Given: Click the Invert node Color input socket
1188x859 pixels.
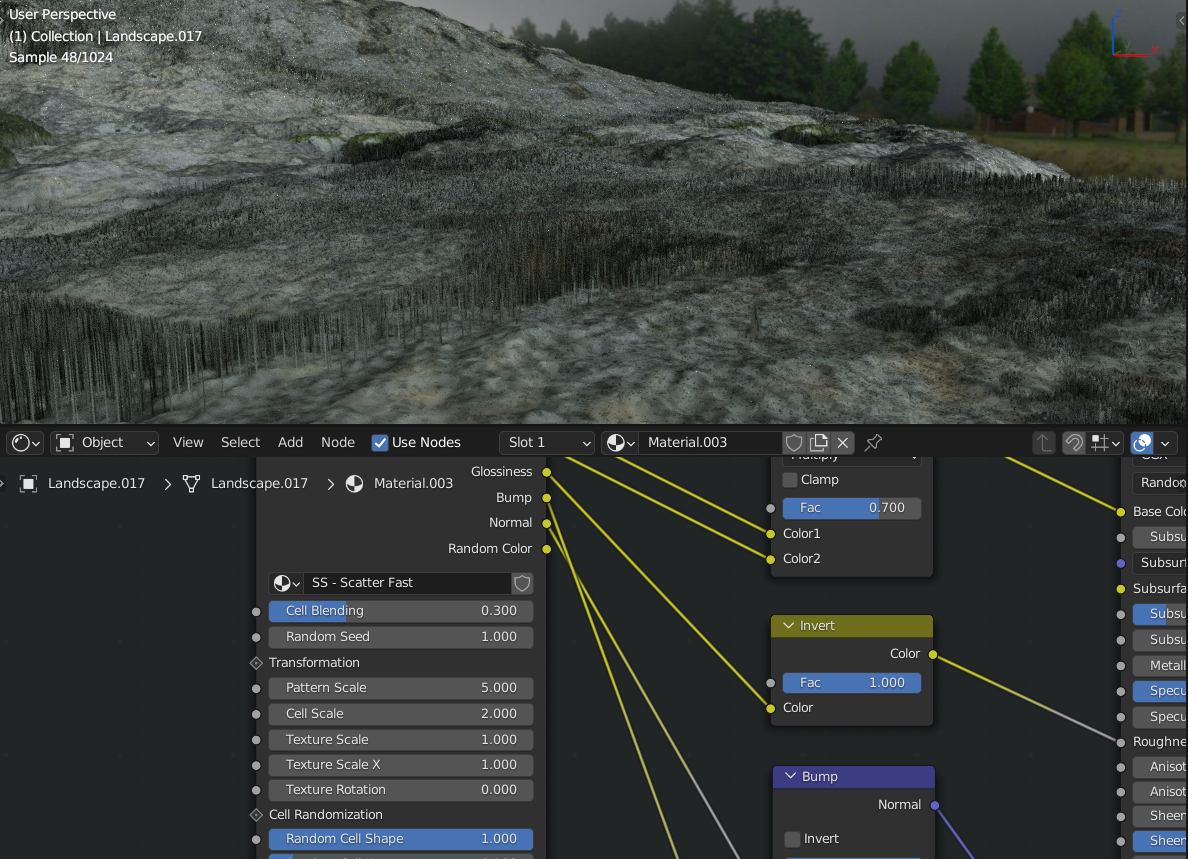Looking at the screenshot, I should pos(771,708).
